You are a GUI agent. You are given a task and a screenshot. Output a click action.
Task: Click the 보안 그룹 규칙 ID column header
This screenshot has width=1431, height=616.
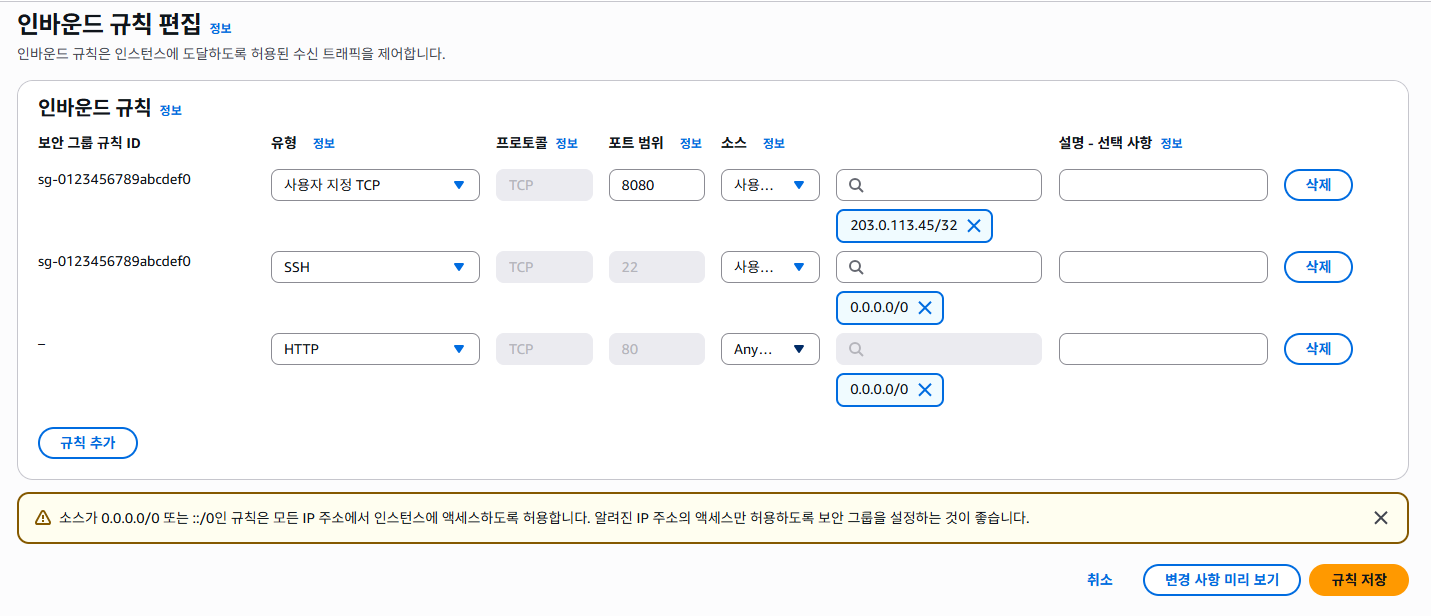coord(89,143)
